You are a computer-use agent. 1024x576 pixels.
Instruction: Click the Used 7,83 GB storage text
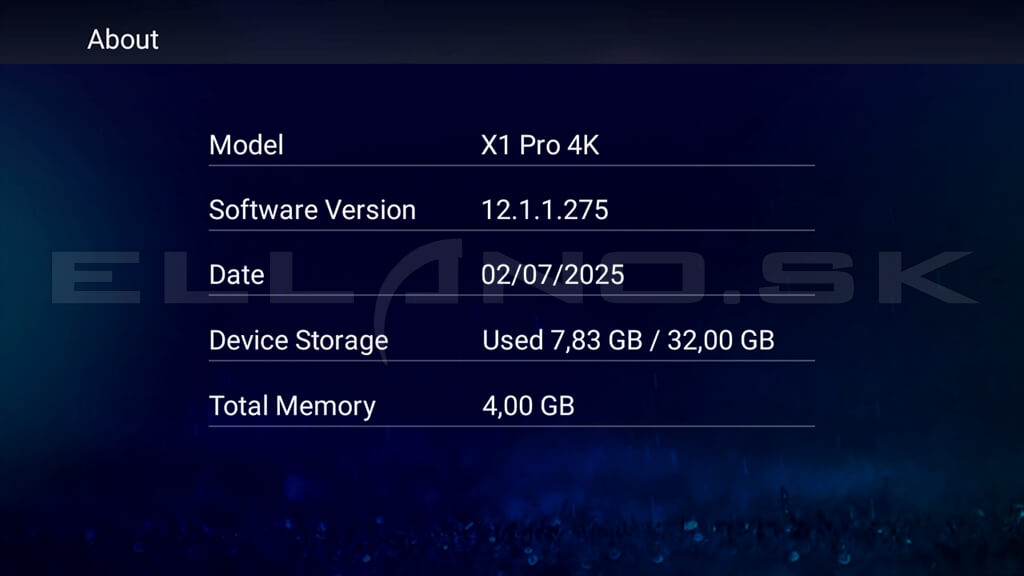click(559, 340)
